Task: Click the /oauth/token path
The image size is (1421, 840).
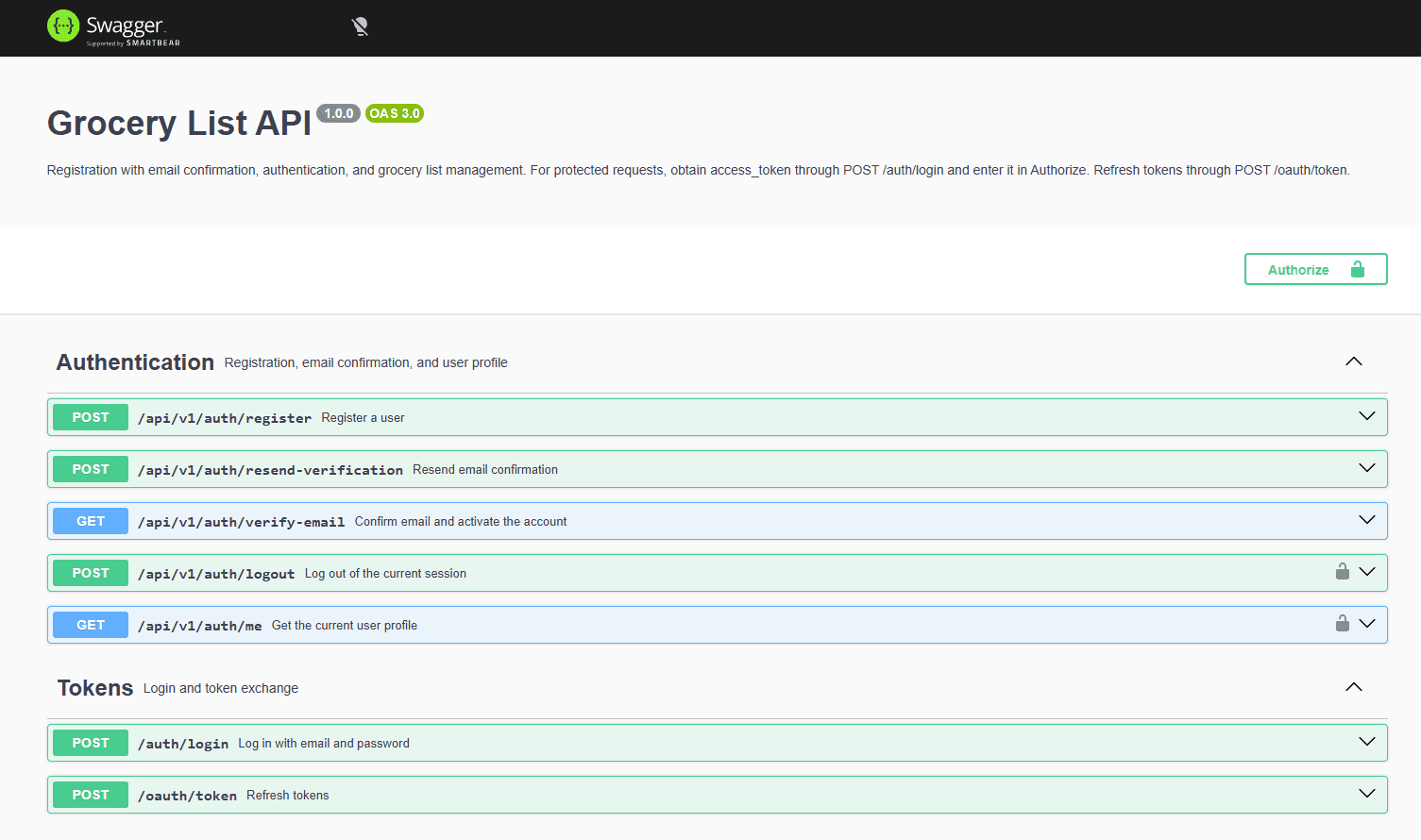Action: 187,796
